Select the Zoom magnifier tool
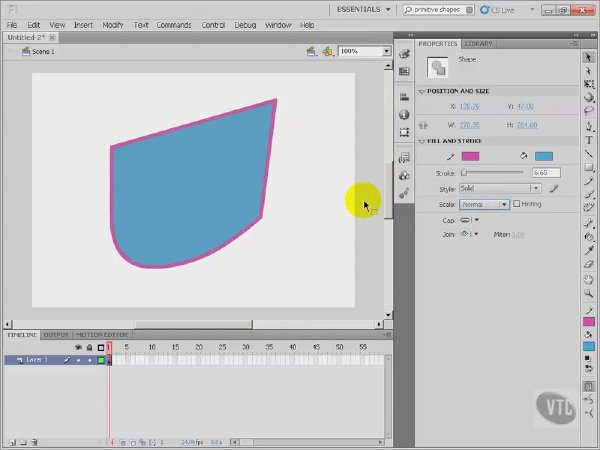Screen dimensions: 600x450 (x=589, y=293)
